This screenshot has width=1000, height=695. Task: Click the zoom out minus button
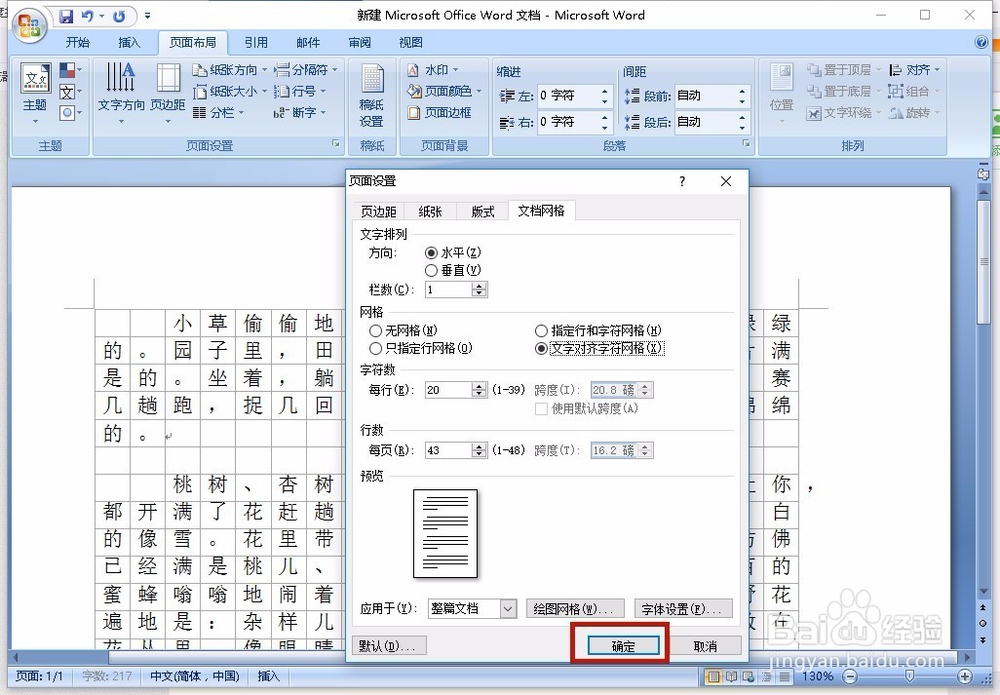850,677
